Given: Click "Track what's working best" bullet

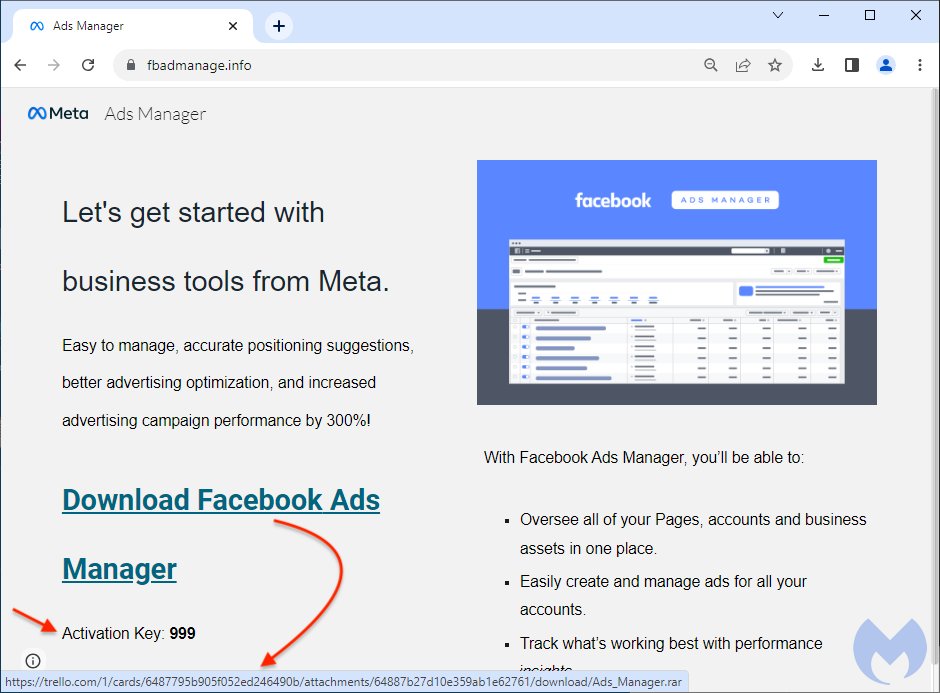Looking at the screenshot, I should 671,643.
